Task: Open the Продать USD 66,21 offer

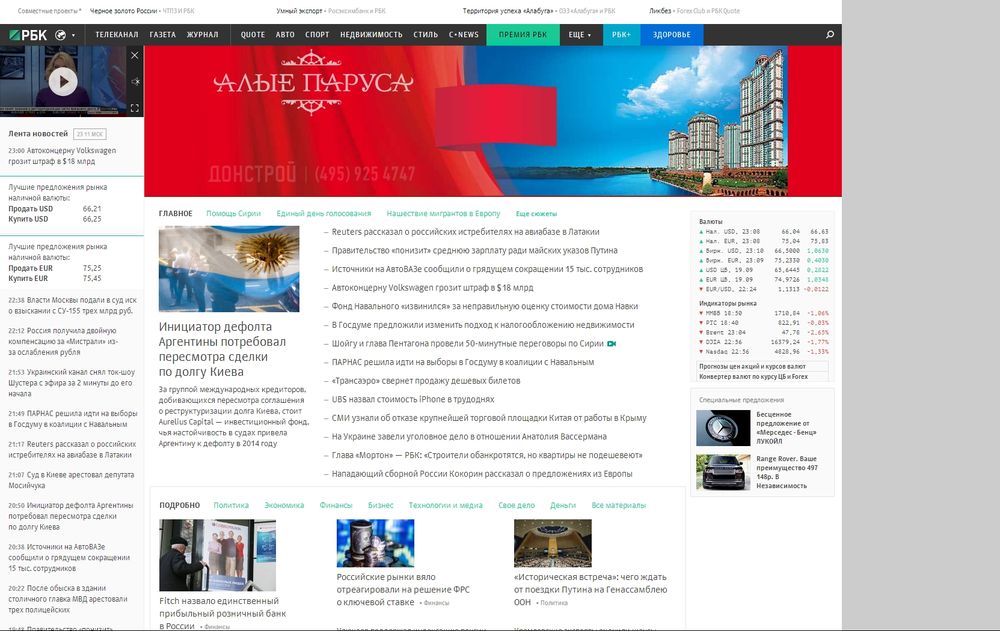Action: tap(55, 209)
